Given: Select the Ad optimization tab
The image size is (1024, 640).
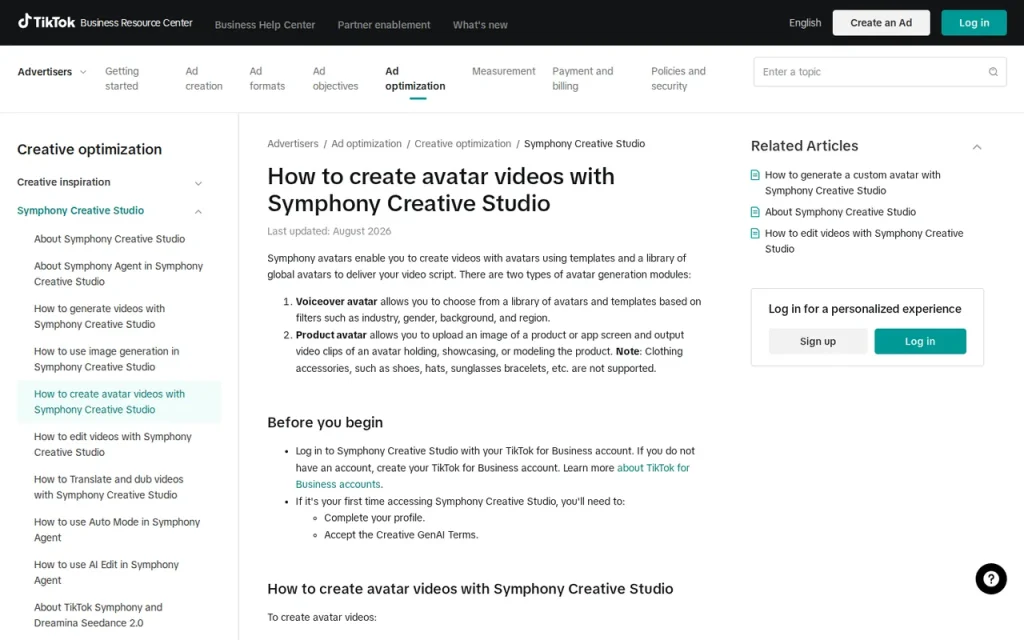Looking at the screenshot, I should coord(415,78).
